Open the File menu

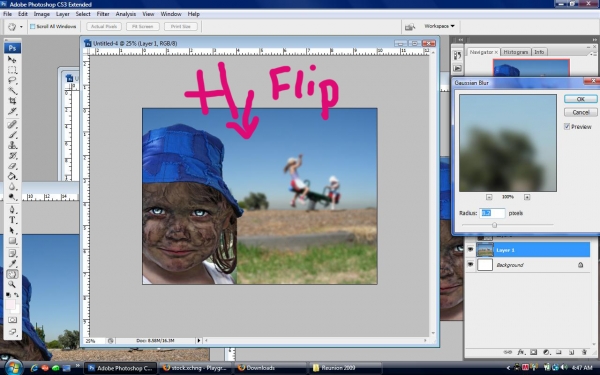click(8, 14)
